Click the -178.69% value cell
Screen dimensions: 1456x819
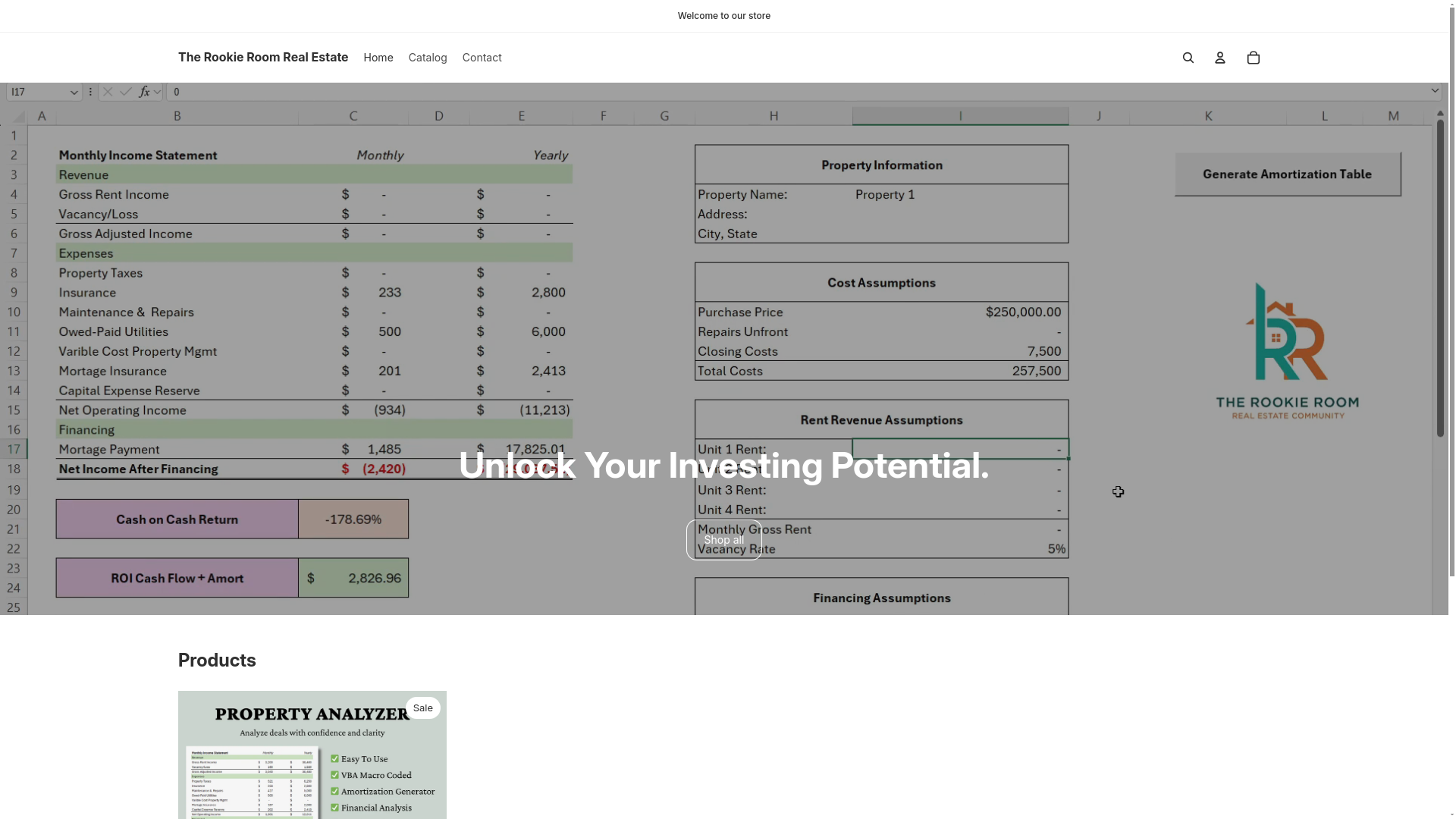(x=353, y=519)
